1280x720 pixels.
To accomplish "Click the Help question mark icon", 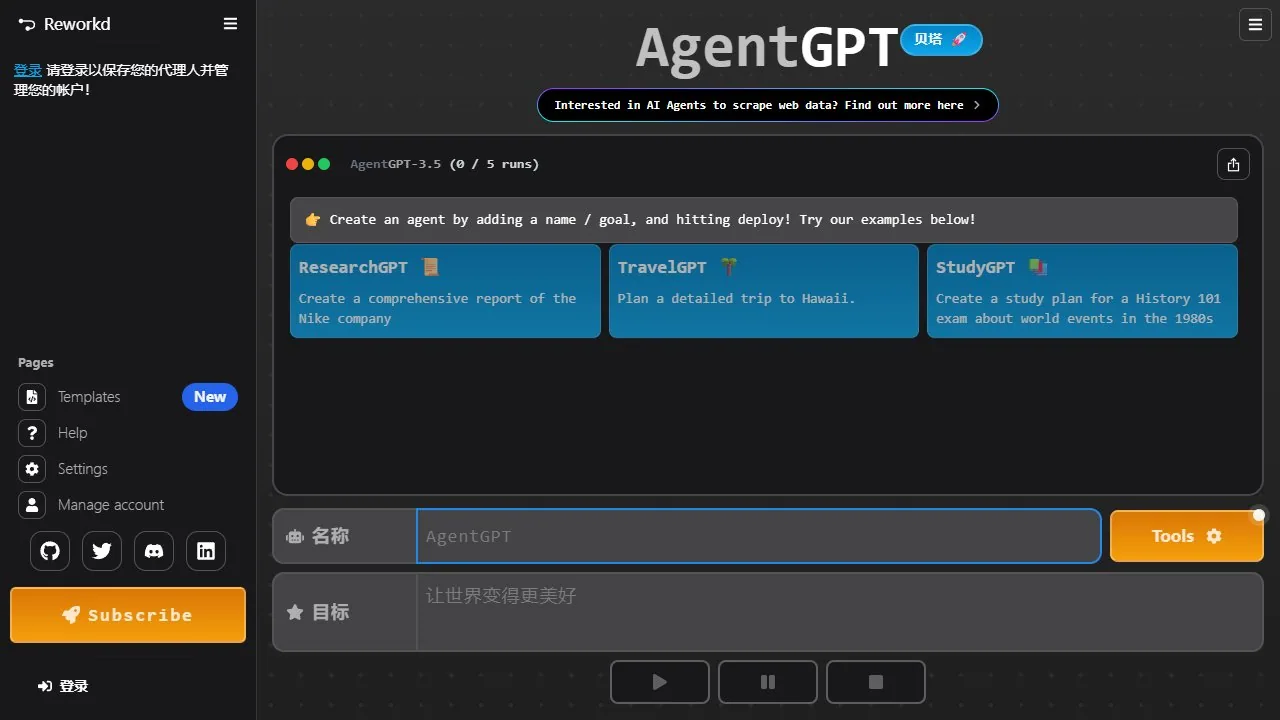I will [32, 433].
